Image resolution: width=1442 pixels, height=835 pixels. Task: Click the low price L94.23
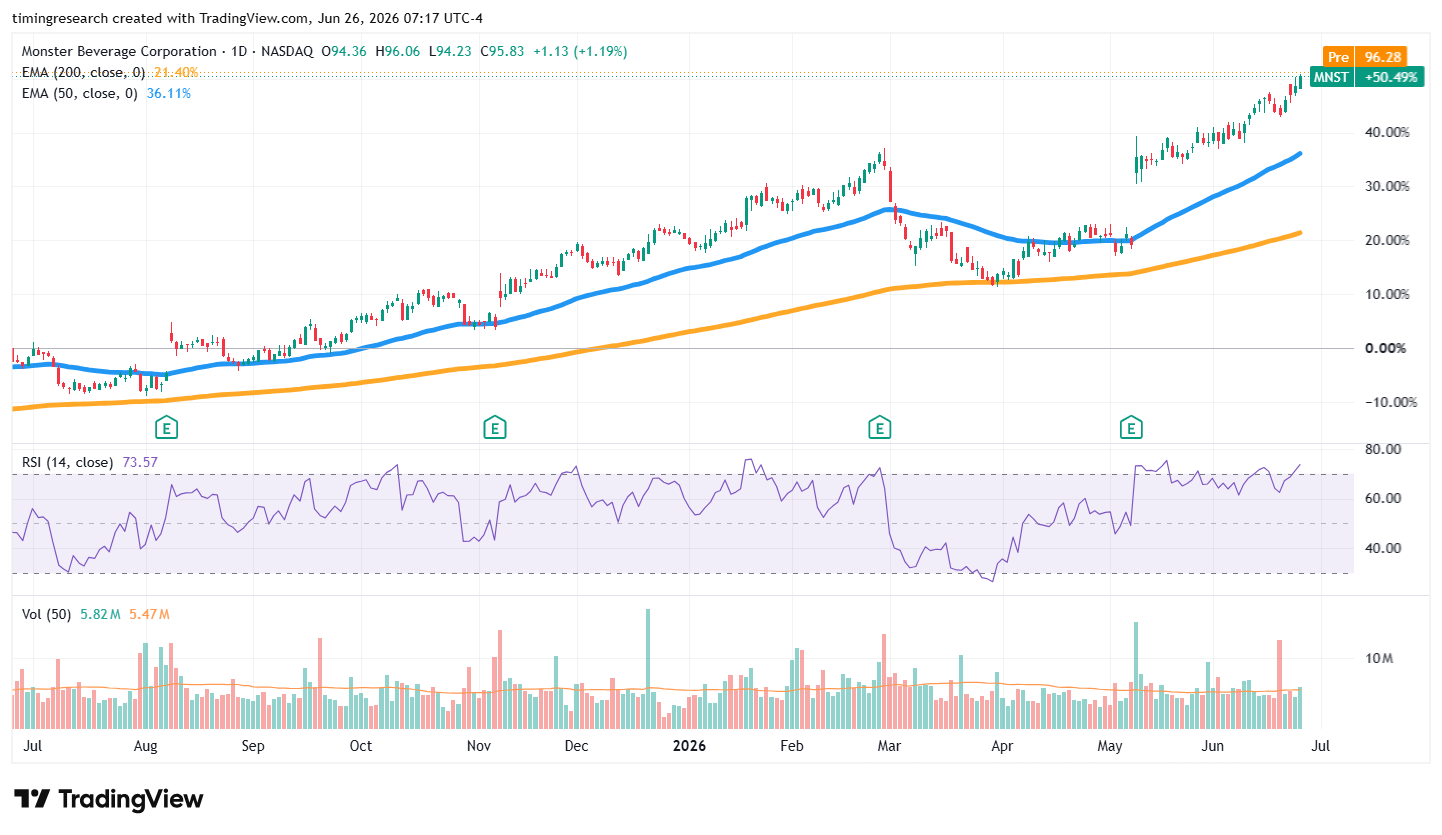coord(448,51)
